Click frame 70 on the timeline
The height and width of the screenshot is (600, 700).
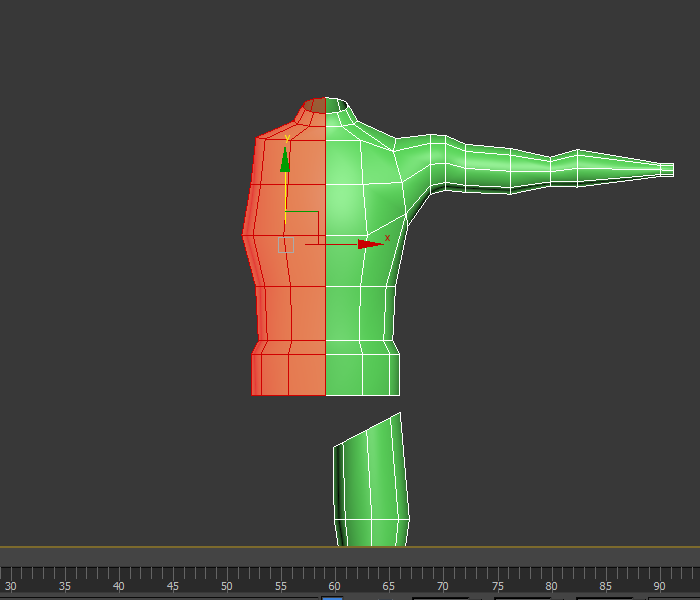click(442, 586)
